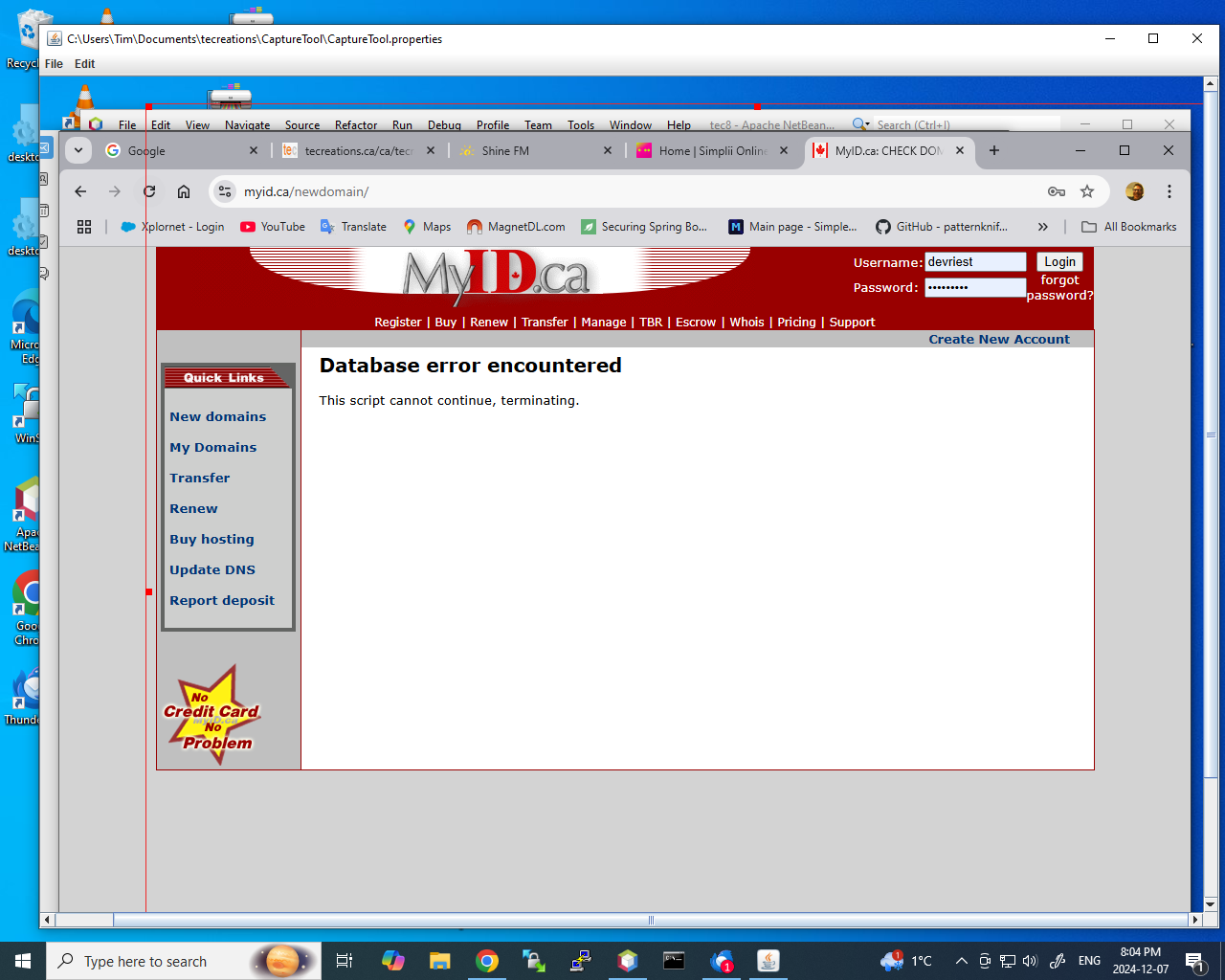Open the weather widget showing 1°C
This screenshot has width=1225, height=980.
click(906, 961)
